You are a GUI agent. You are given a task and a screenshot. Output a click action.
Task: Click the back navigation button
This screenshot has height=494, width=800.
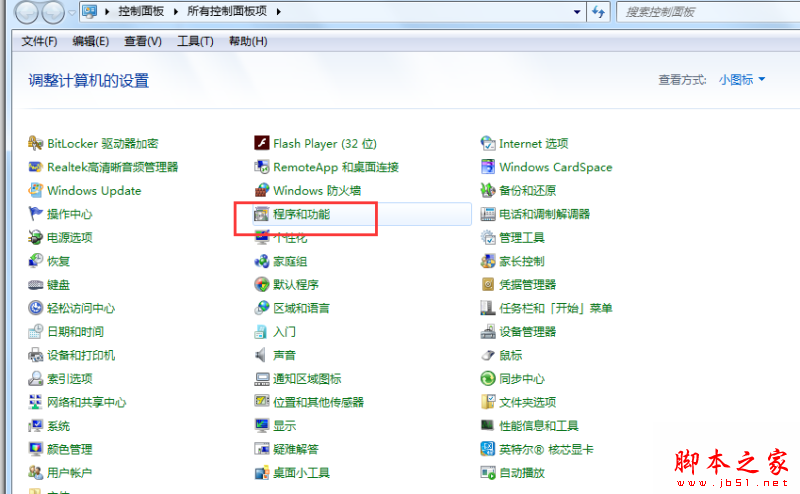27,13
